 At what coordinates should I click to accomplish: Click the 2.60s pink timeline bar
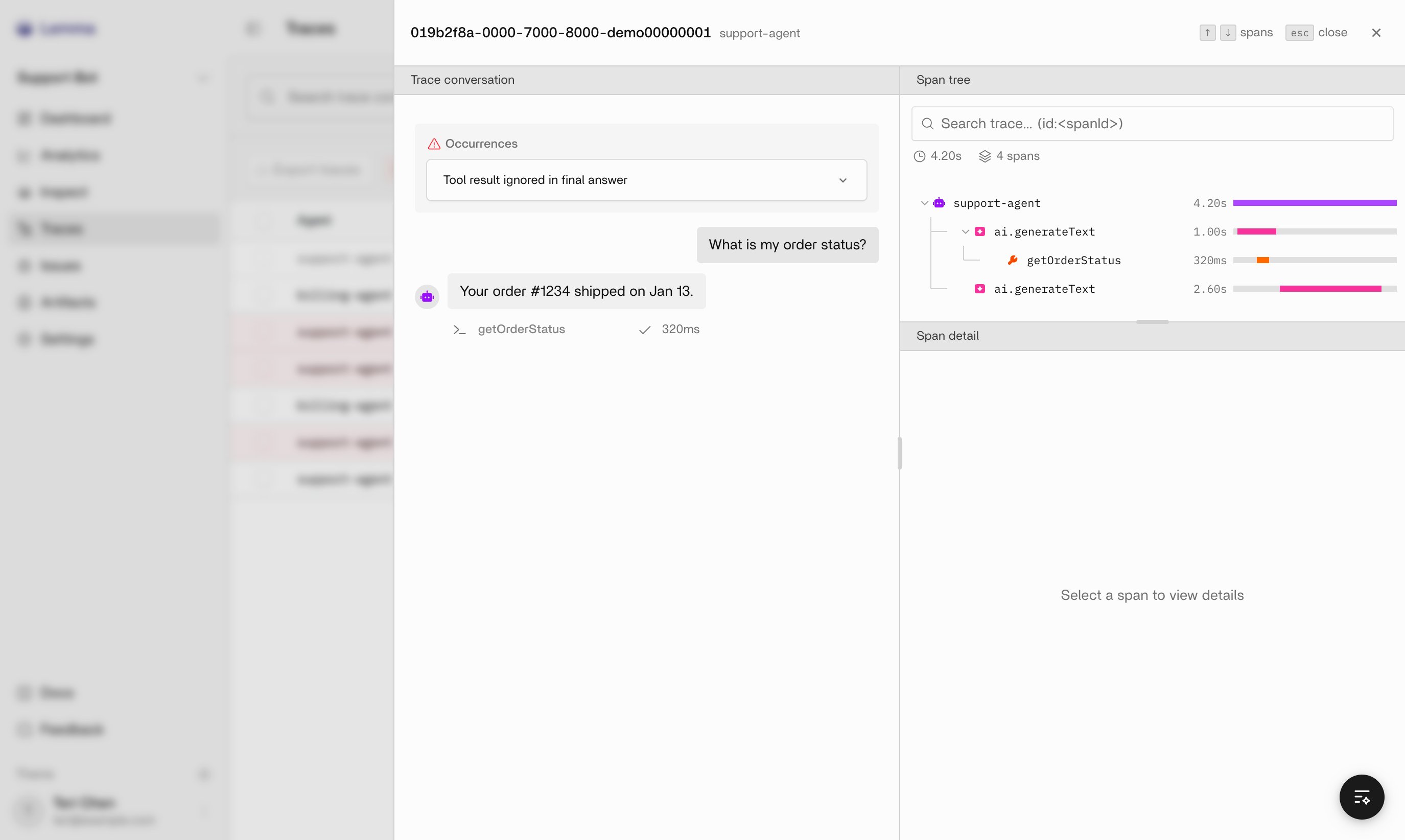(x=1330, y=289)
